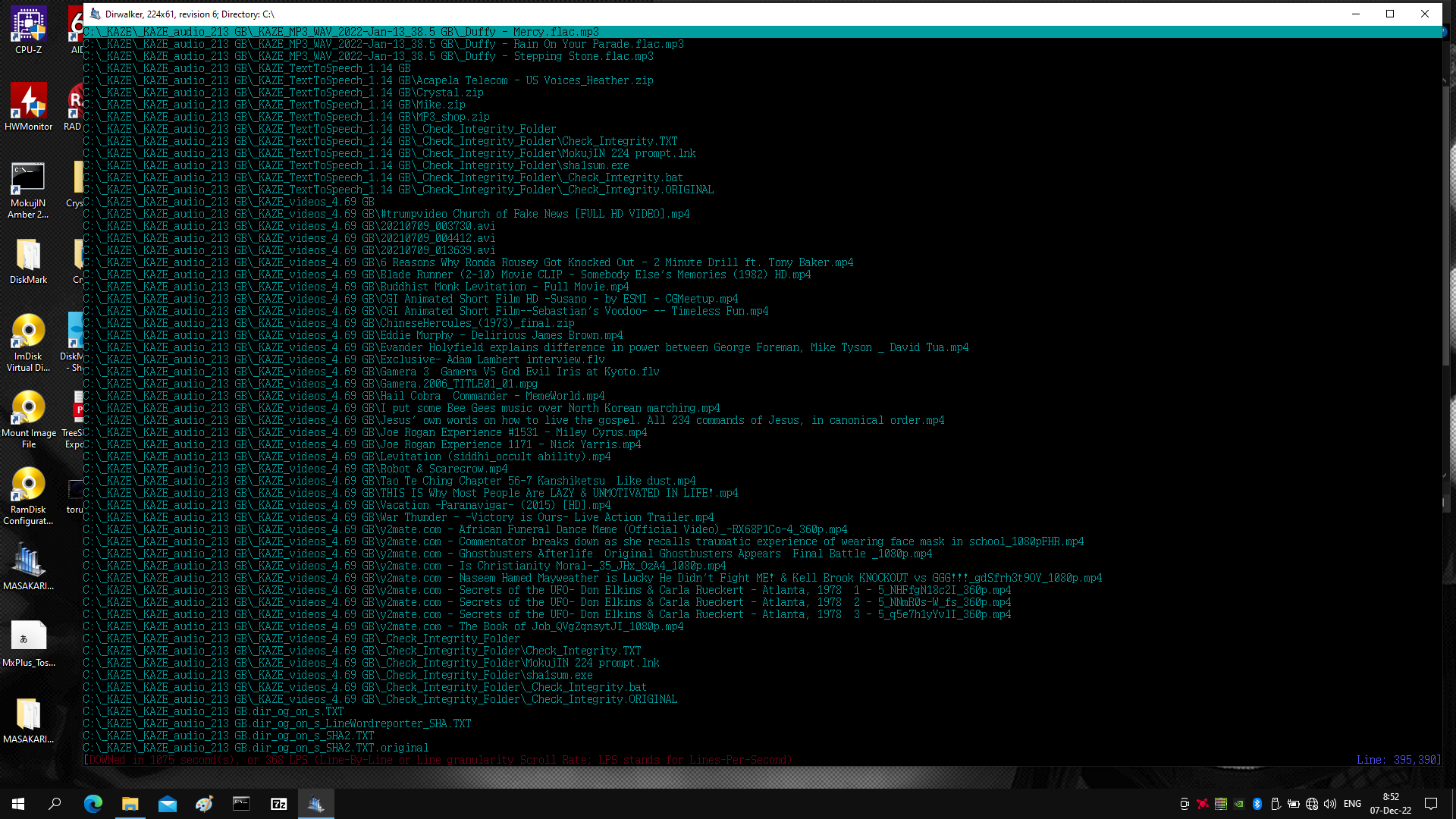Select the Gamera.2006_TITLE01_01.mpg line
This screenshot has width=1456, height=819.
(311, 384)
